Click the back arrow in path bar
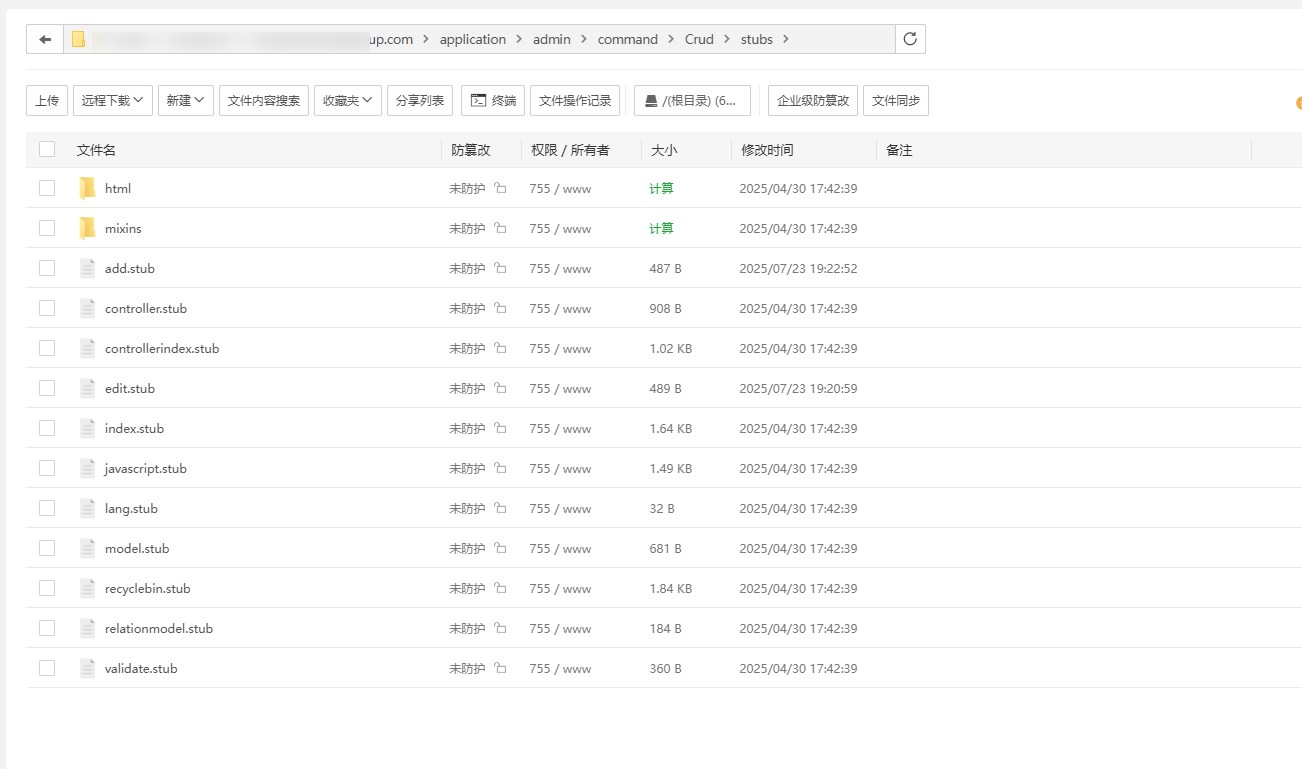The width and height of the screenshot is (1302, 769). click(x=45, y=39)
